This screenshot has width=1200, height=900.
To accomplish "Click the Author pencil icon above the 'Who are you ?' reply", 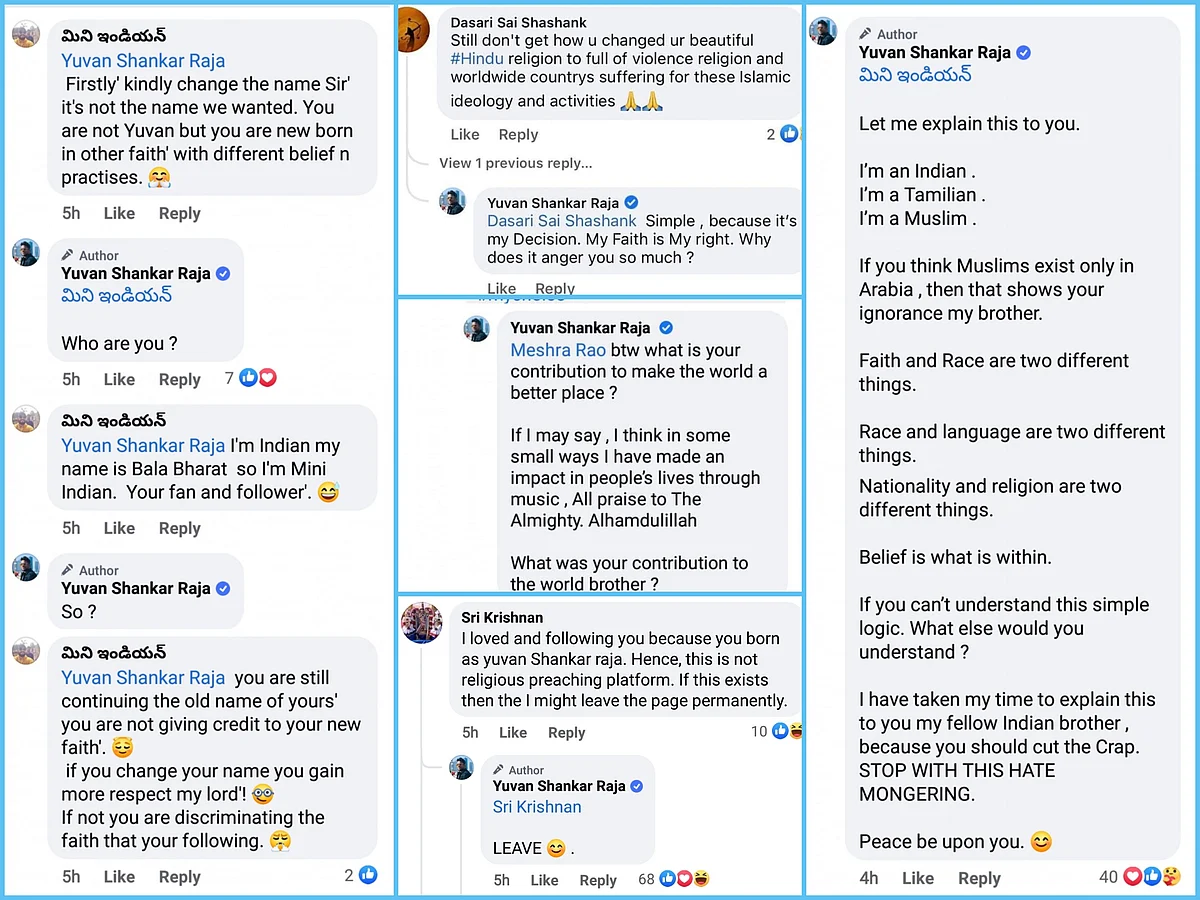I will [x=68, y=255].
